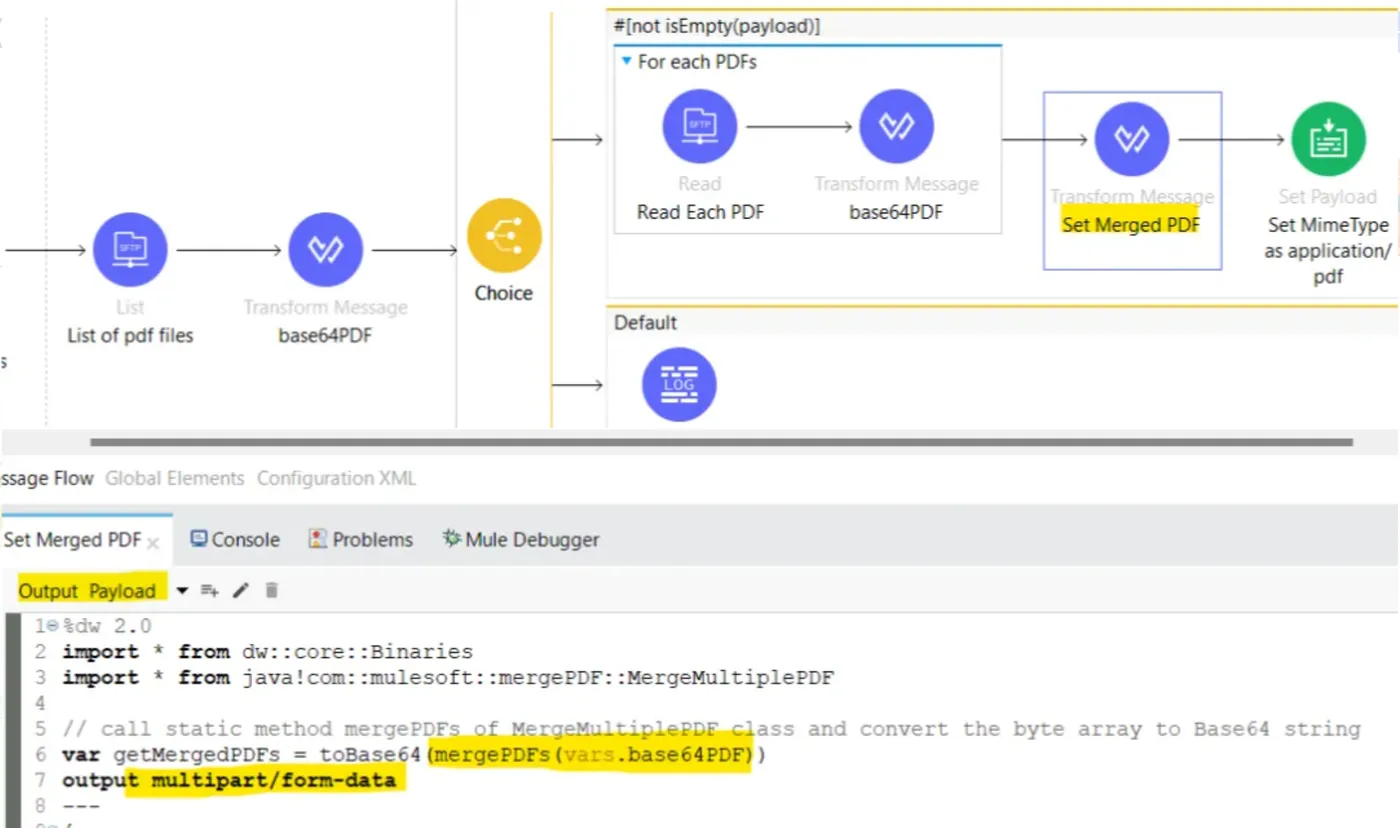Click the pencil edit icon in the transform toolbar
1400x828 pixels.
point(240,591)
